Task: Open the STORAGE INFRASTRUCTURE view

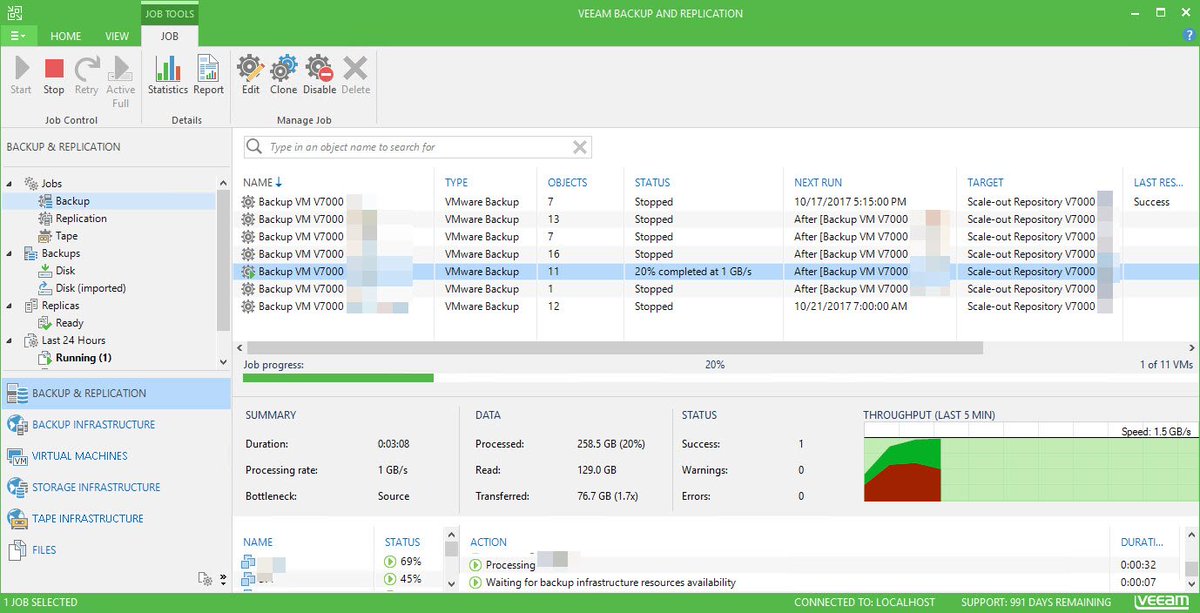Action: point(115,487)
